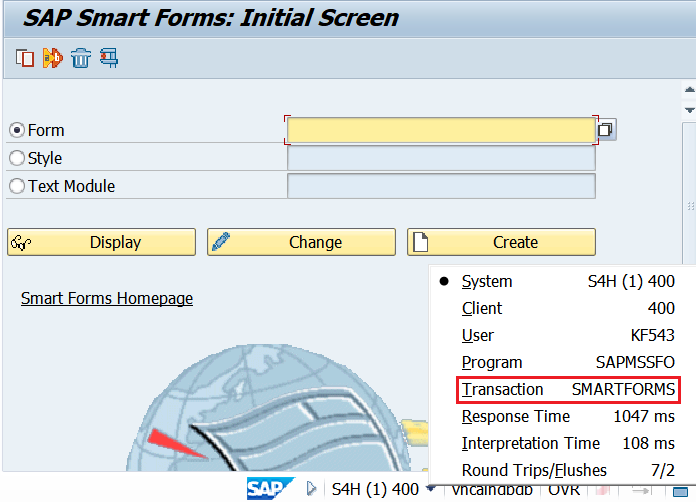Select the Text Module radio button
The image size is (696, 502).
[x=16, y=186]
